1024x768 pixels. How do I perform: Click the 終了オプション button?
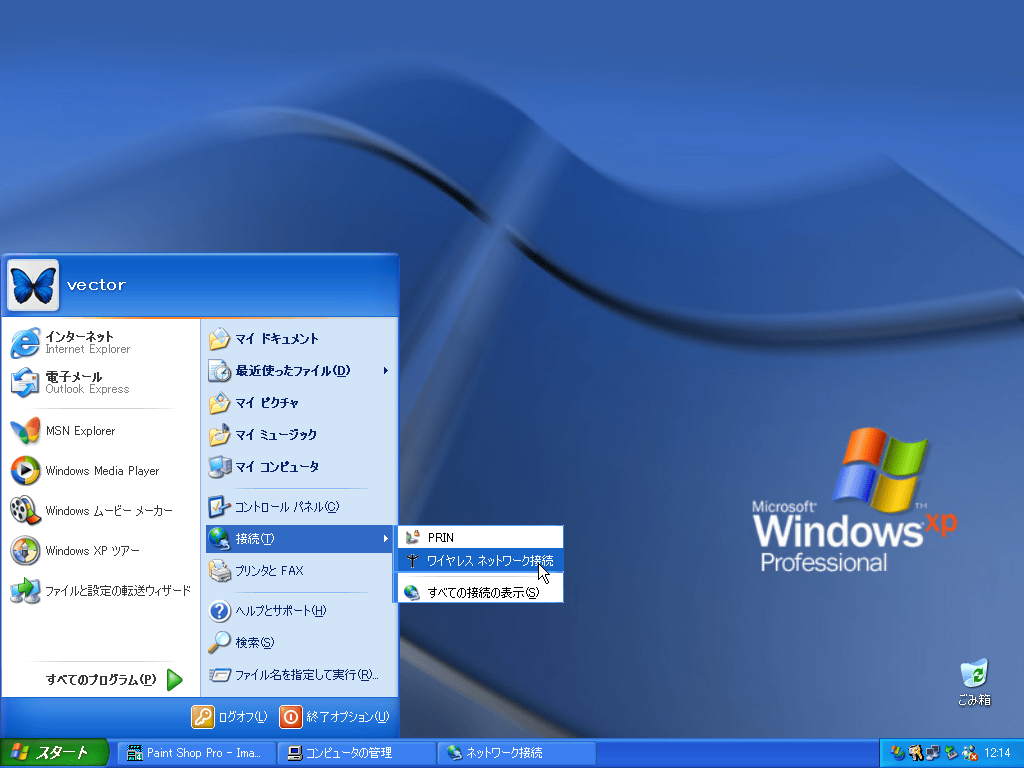[334, 716]
